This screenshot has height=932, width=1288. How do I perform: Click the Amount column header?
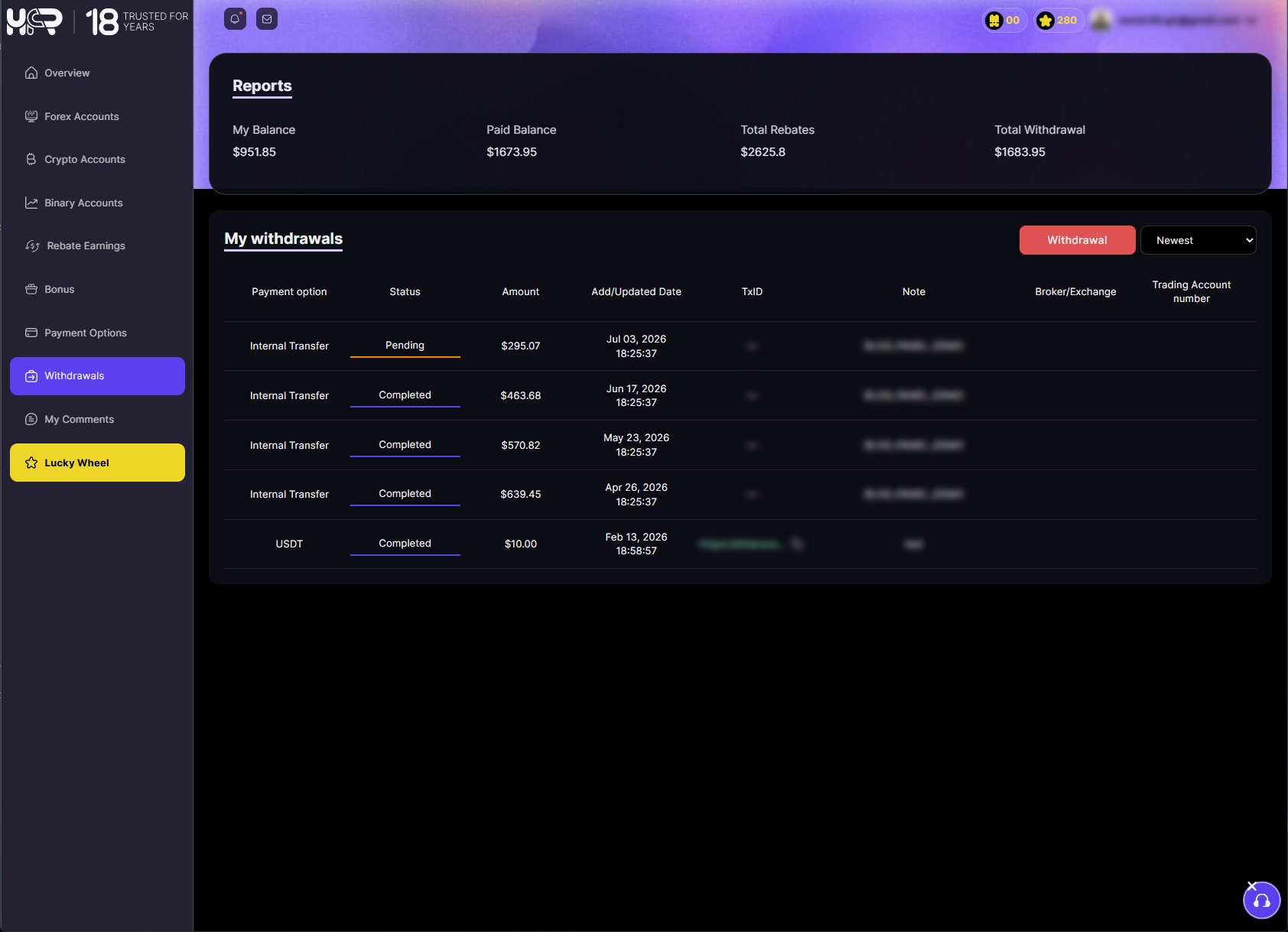click(520, 291)
